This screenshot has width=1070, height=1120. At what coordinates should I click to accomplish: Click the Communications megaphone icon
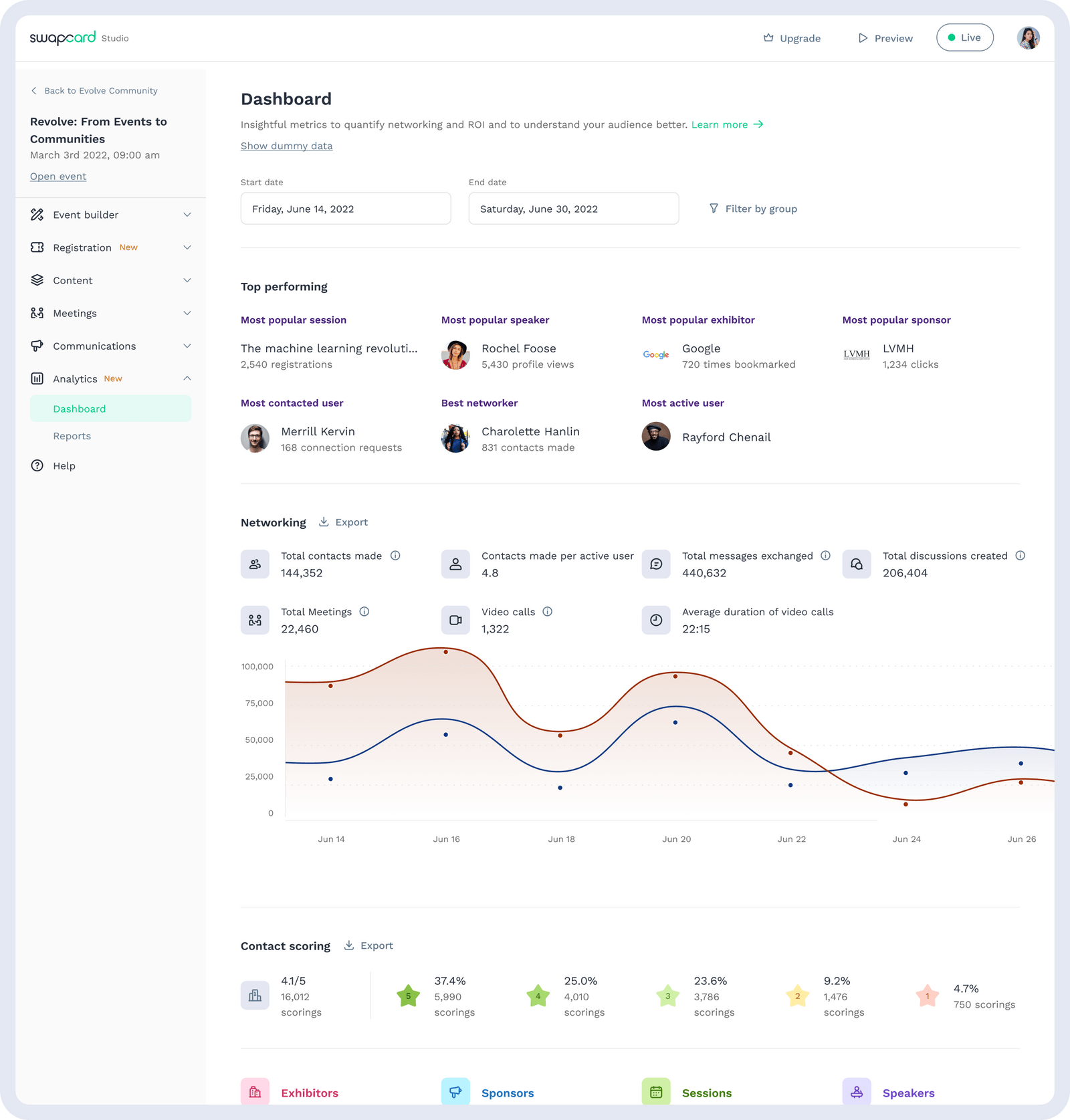pyautogui.click(x=38, y=346)
